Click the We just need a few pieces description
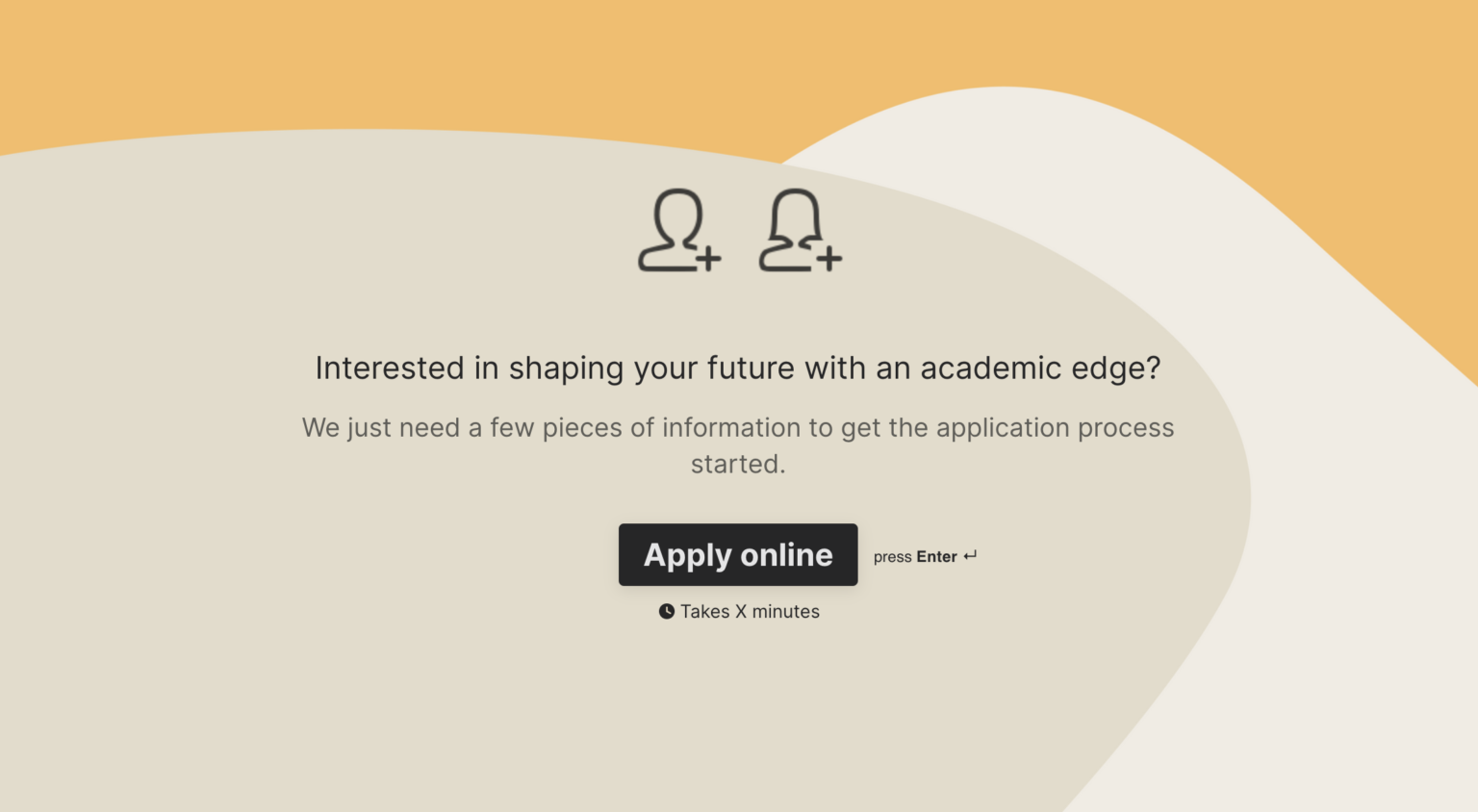Image resolution: width=1478 pixels, height=812 pixels. (738, 445)
